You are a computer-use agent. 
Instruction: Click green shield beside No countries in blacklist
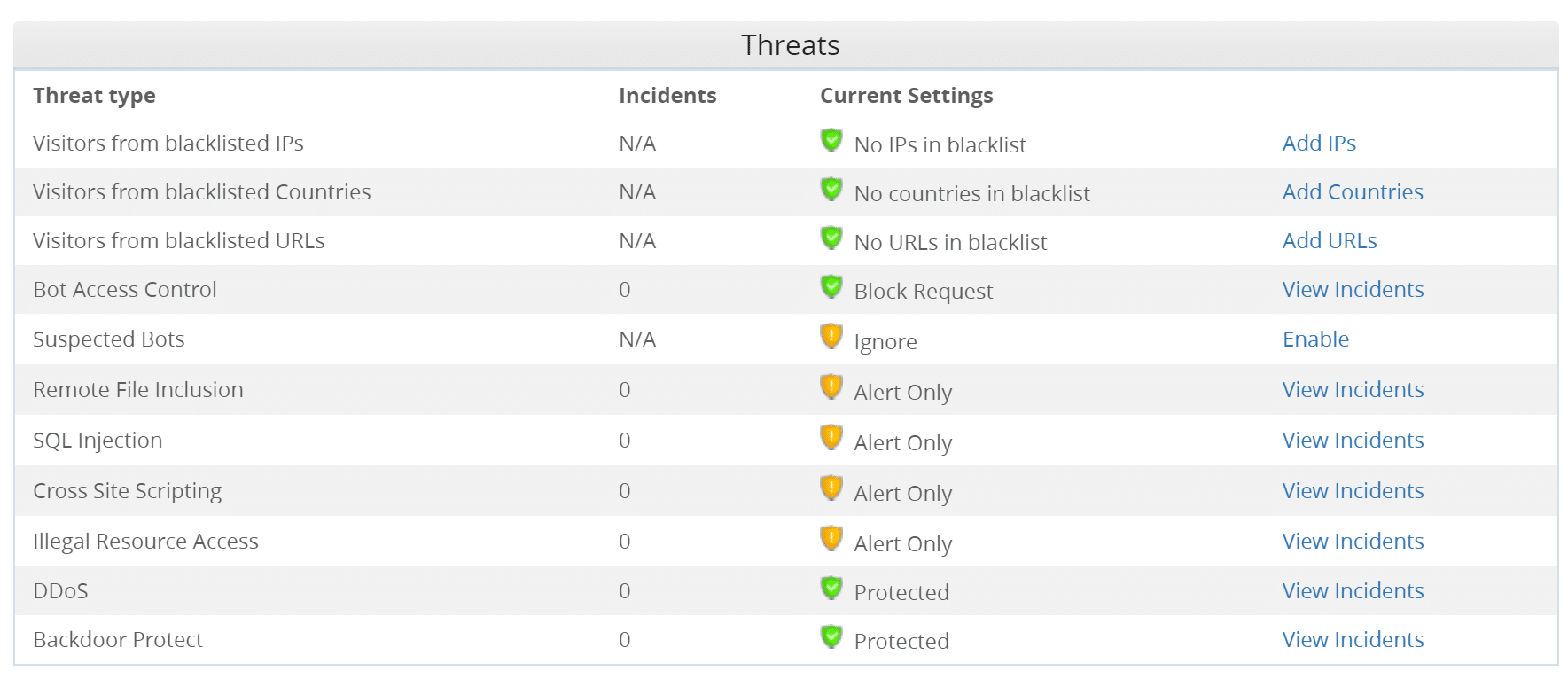831,189
